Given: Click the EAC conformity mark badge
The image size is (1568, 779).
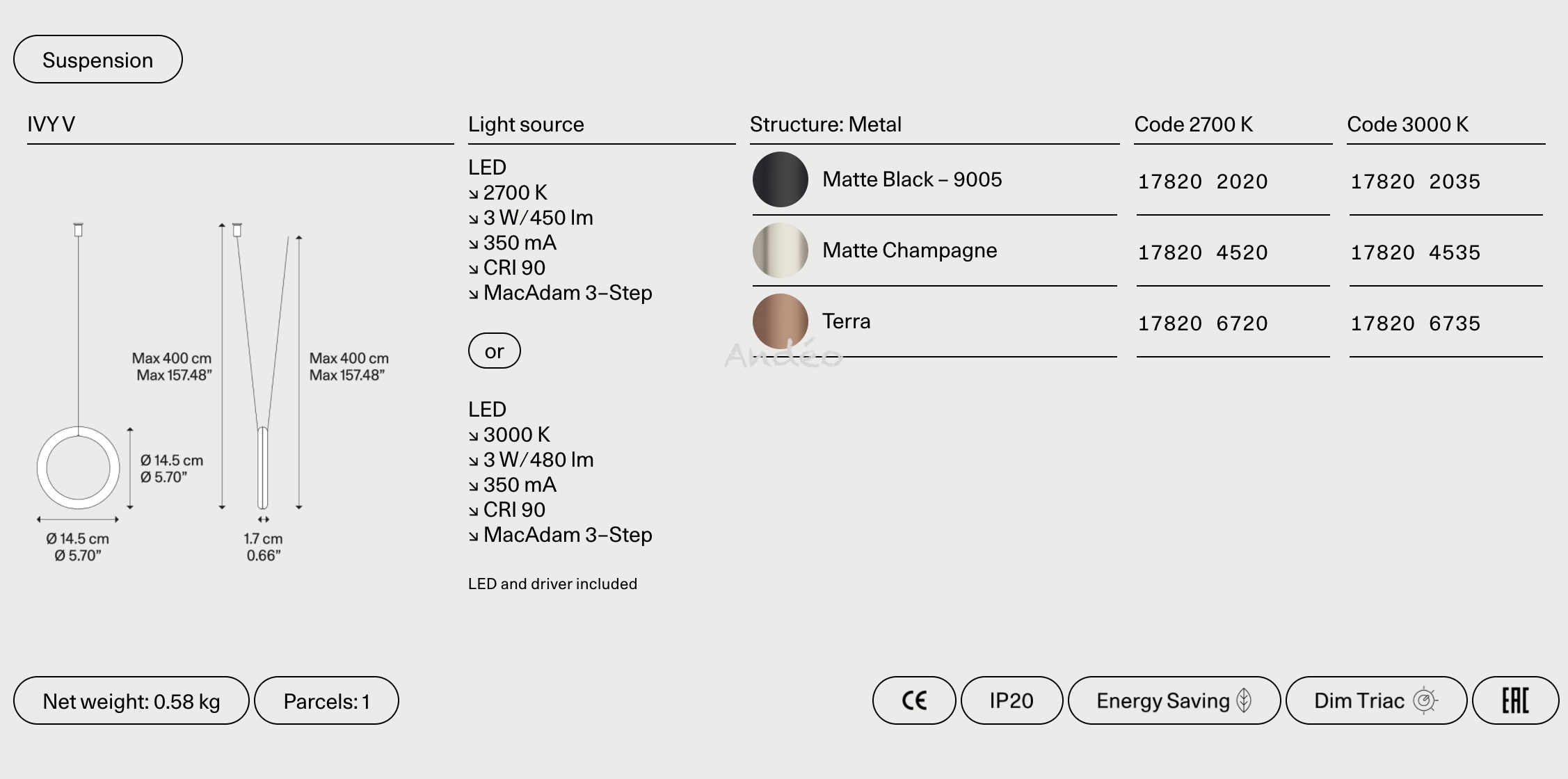Looking at the screenshot, I should 1515,700.
